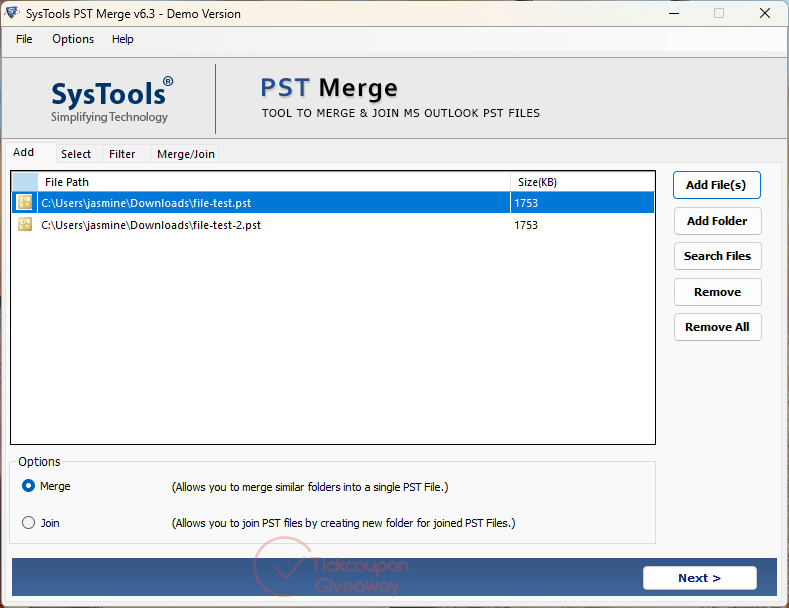This screenshot has height=608, width=789.
Task: Click the Remove button
Action: point(718,292)
